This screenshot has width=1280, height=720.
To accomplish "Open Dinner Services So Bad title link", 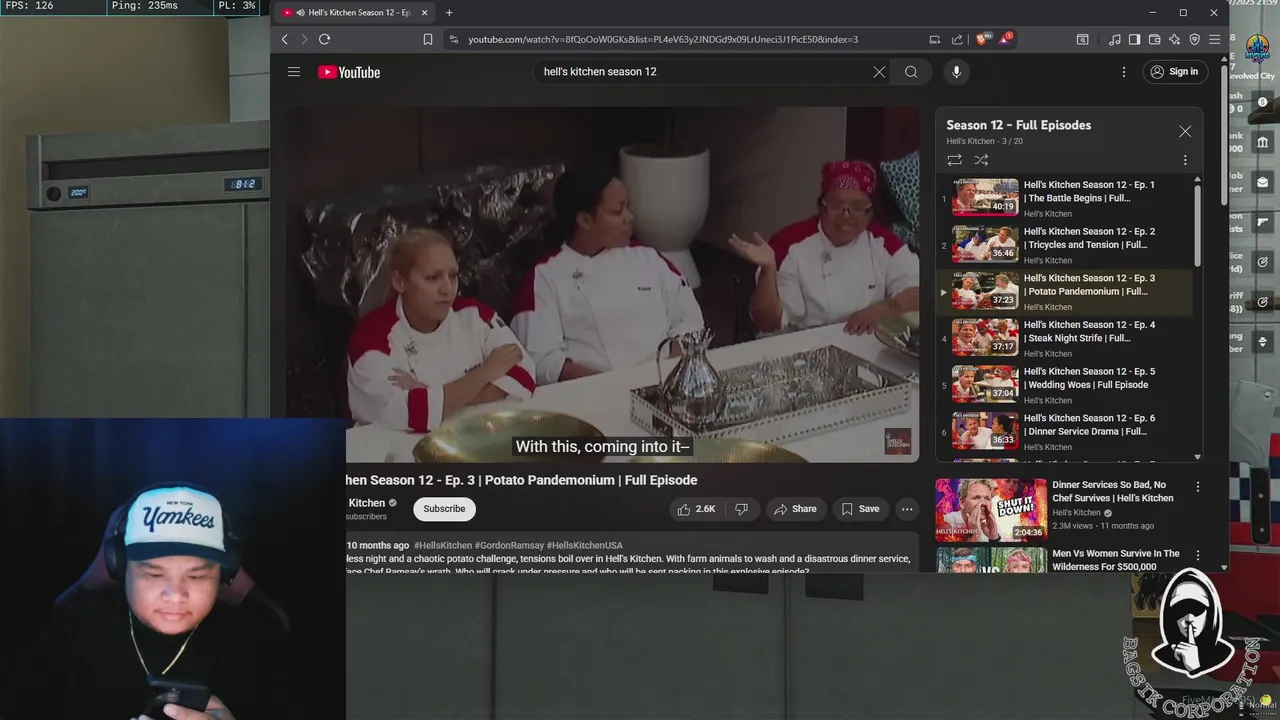I will 1113,491.
